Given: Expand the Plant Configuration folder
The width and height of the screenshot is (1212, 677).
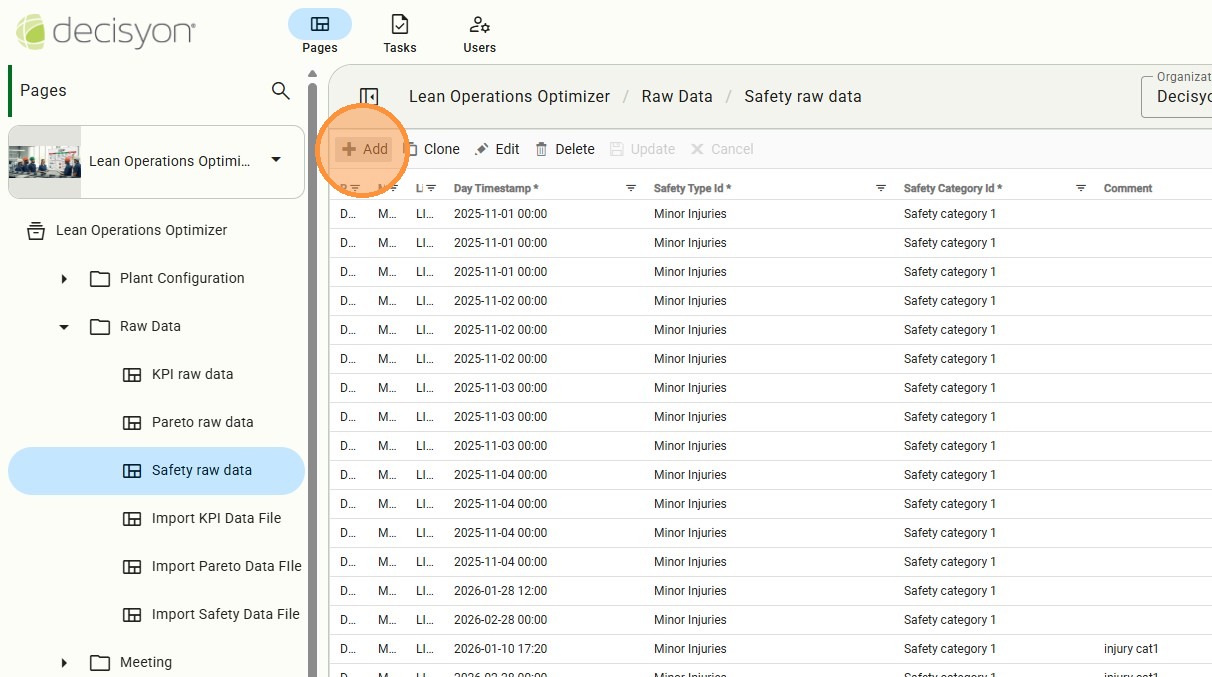Looking at the screenshot, I should [x=64, y=279].
